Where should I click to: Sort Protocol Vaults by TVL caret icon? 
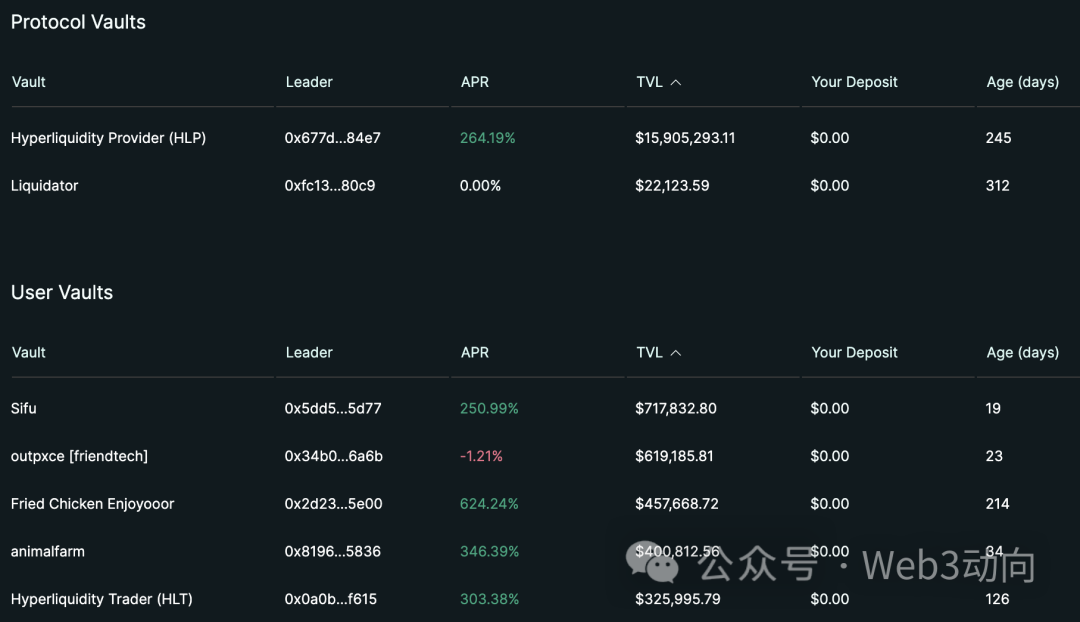[676, 83]
